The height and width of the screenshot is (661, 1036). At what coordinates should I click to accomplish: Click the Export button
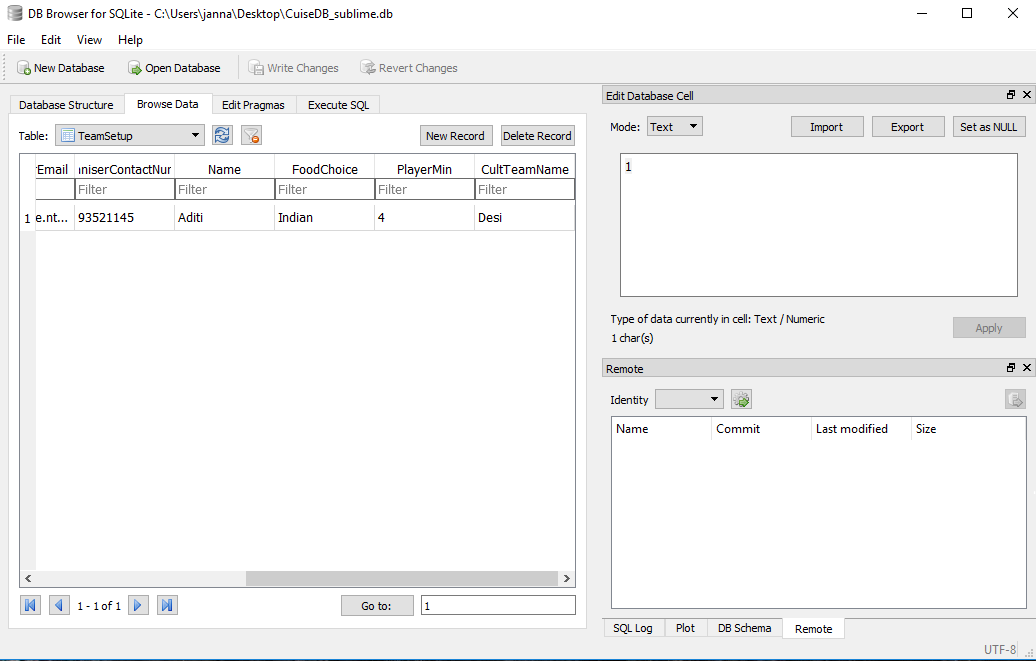pos(907,127)
